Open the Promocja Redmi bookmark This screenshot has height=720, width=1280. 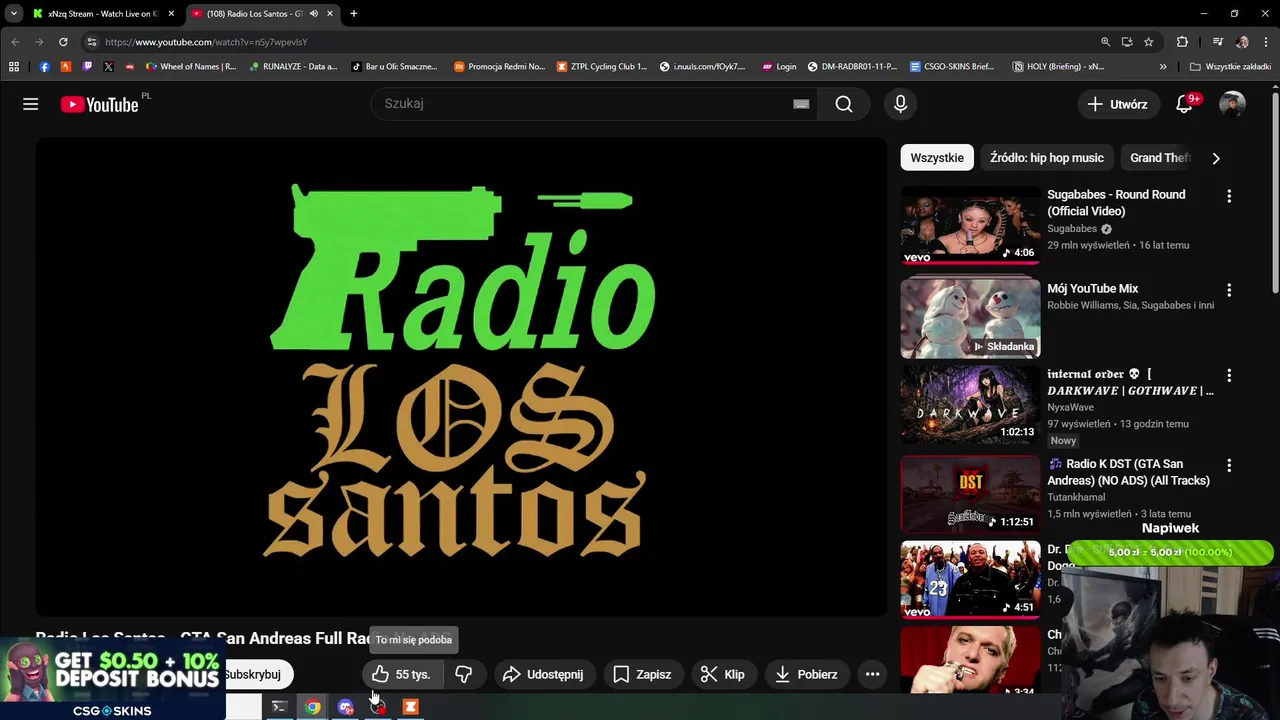click(499, 67)
